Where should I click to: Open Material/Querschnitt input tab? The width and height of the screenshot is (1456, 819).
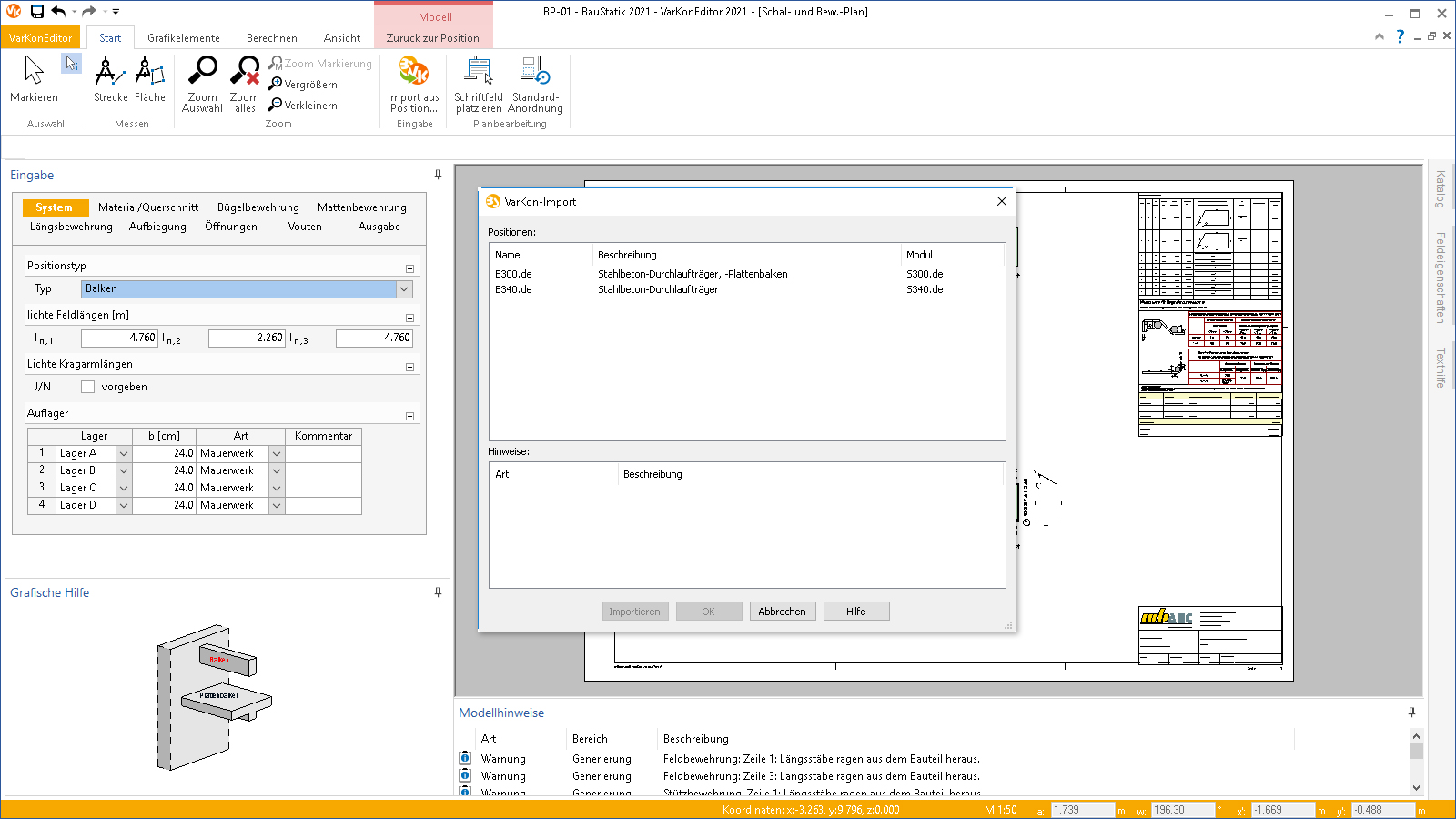tap(148, 207)
